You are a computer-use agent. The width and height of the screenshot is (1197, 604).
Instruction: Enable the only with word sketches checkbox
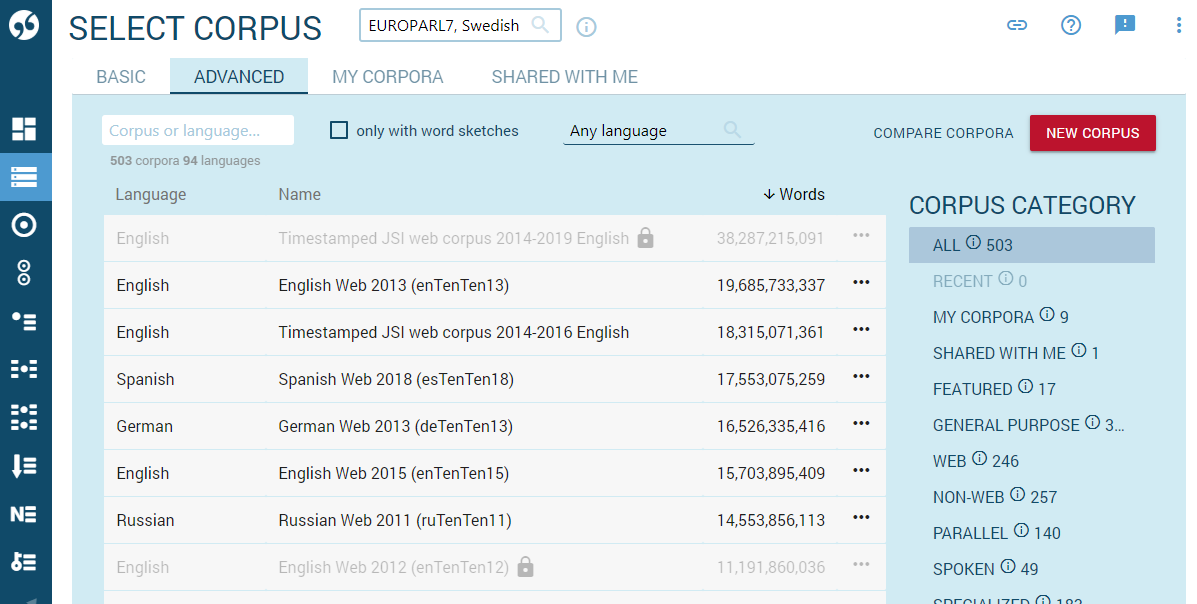339,130
